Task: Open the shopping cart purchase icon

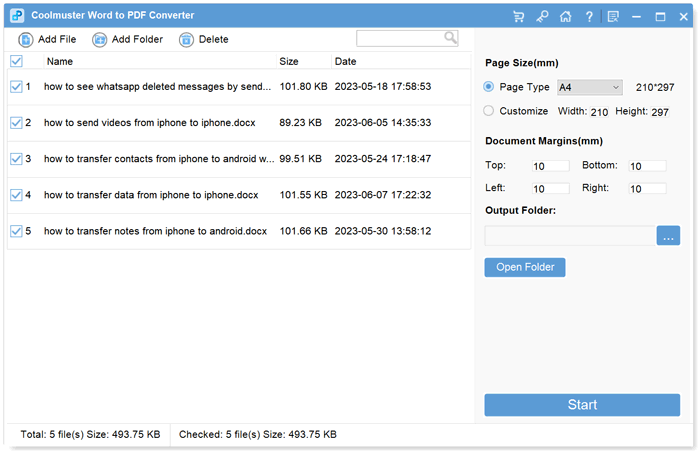Action: click(518, 17)
